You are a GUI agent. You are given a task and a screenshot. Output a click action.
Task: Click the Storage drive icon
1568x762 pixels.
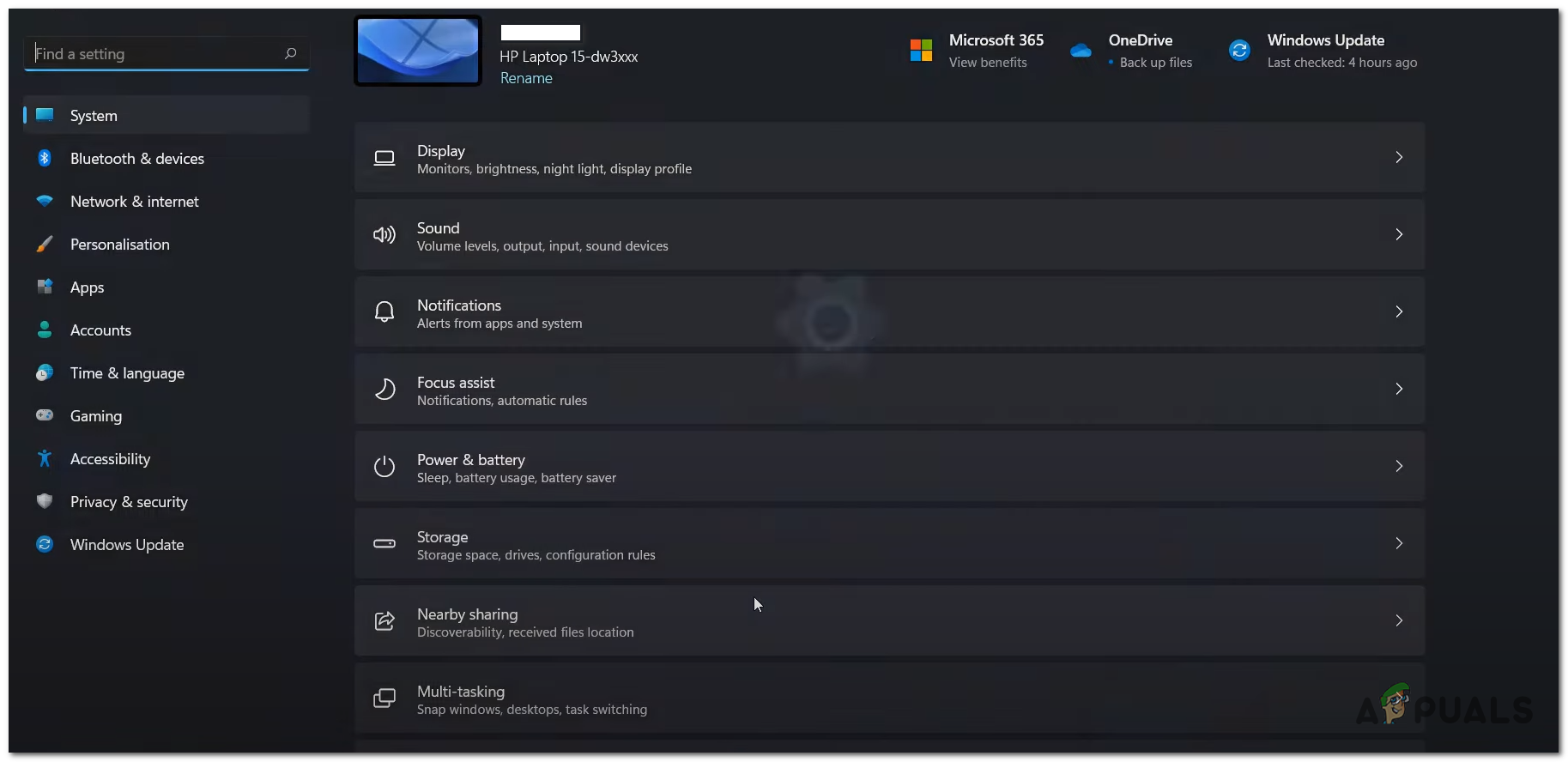point(384,543)
